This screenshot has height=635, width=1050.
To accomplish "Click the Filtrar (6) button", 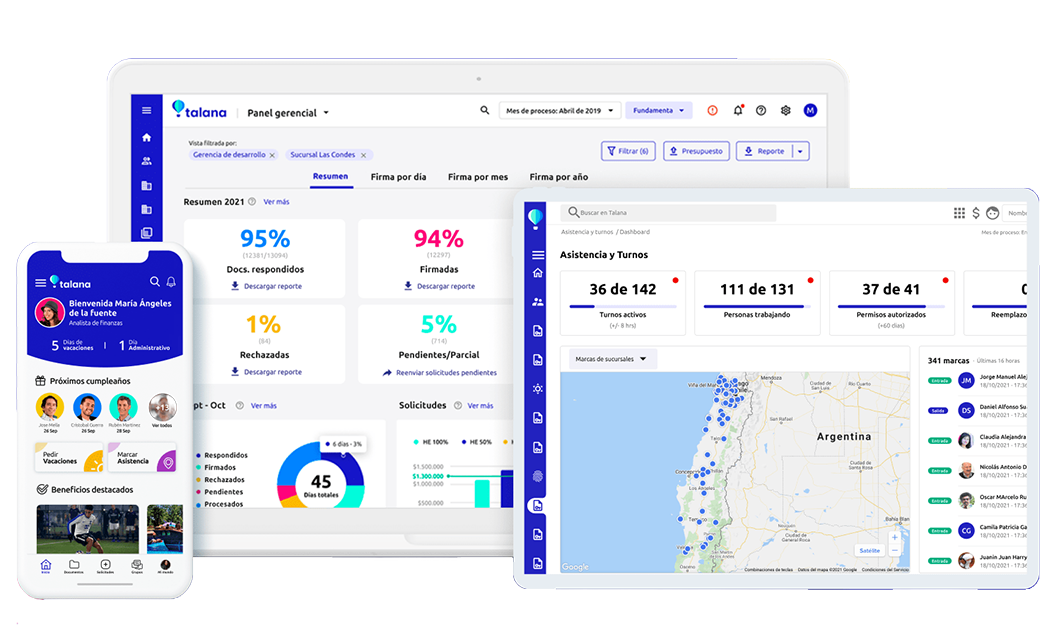I will click(628, 151).
